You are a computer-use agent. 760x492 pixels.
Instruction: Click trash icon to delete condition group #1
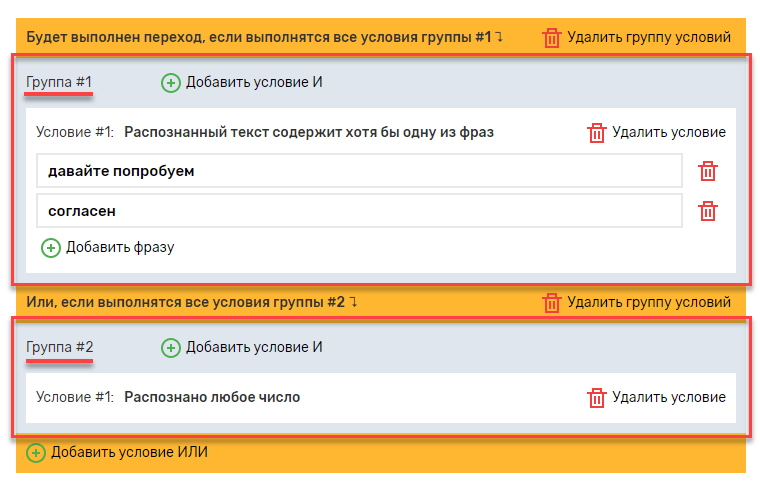pyautogui.click(x=551, y=38)
